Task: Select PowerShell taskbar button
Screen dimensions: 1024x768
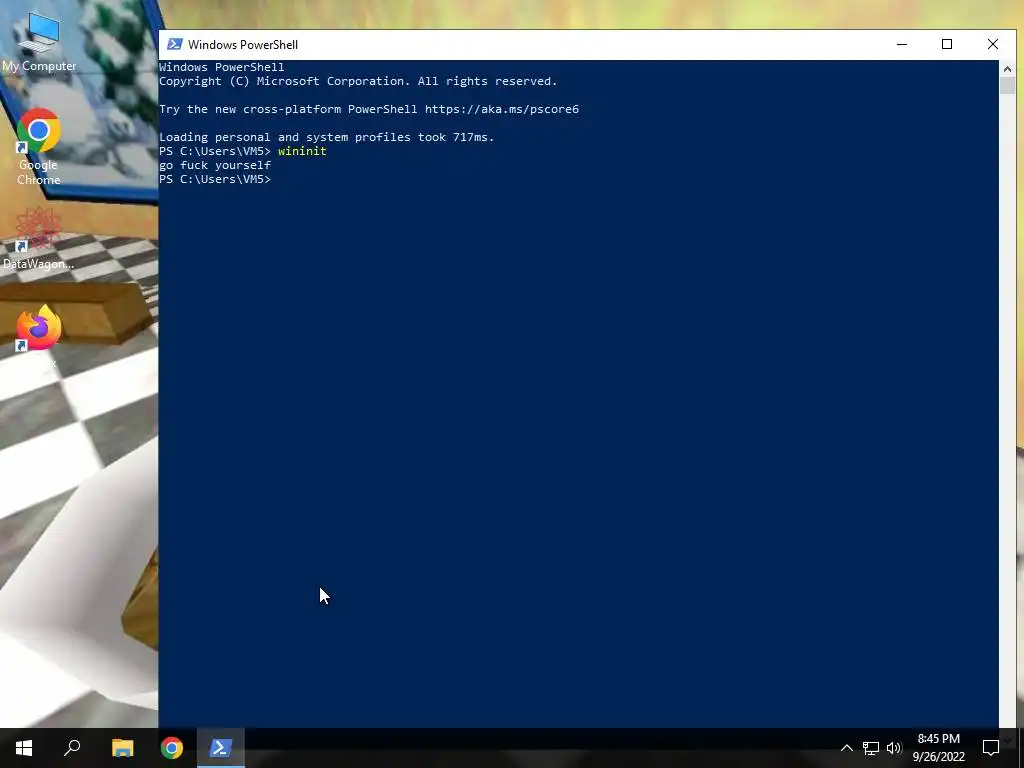Action: (221, 748)
